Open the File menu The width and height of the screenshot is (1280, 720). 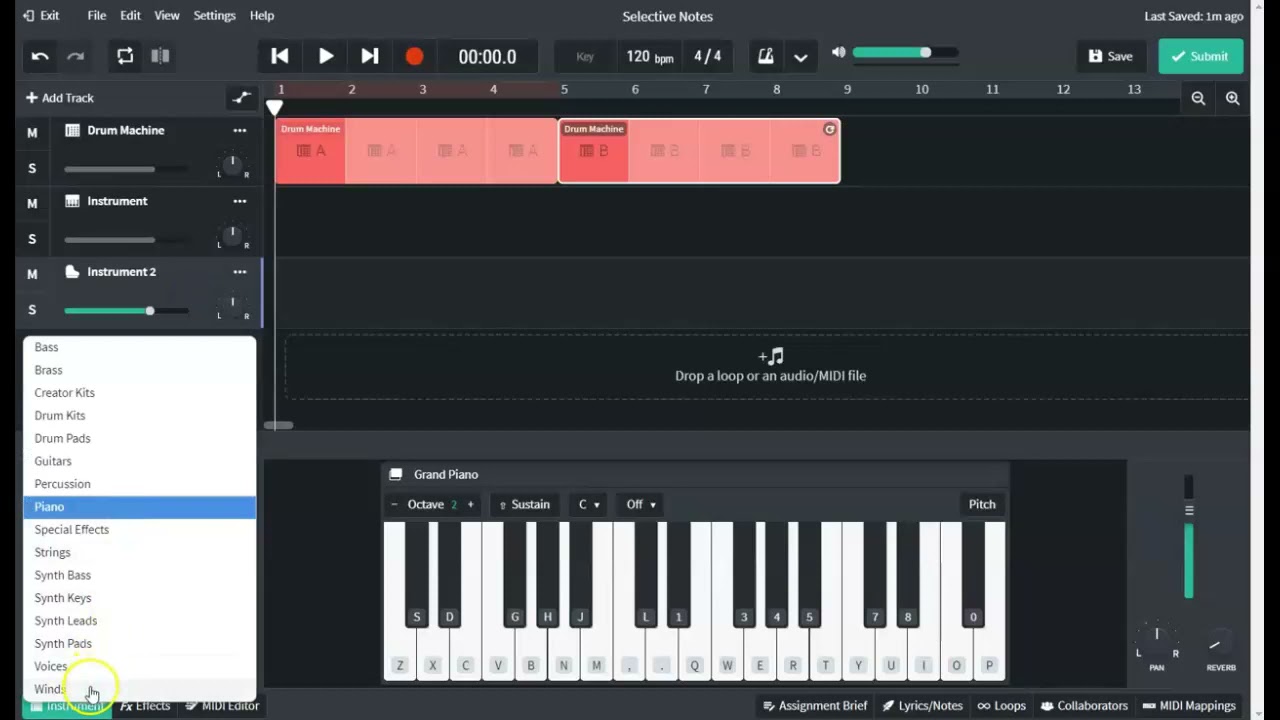click(97, 15)
